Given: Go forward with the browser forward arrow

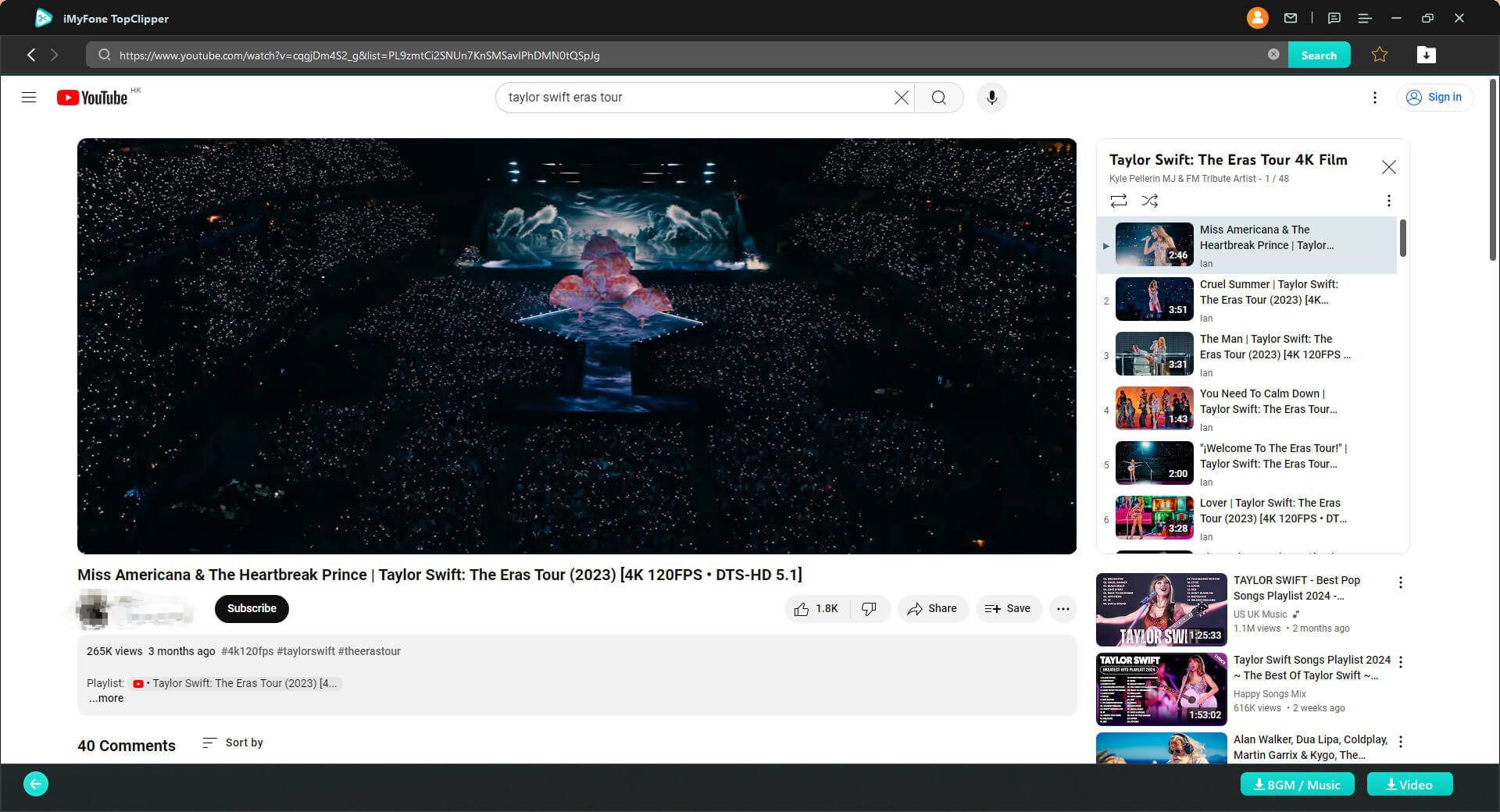Looking at the screenshot, I should (54, 55).
